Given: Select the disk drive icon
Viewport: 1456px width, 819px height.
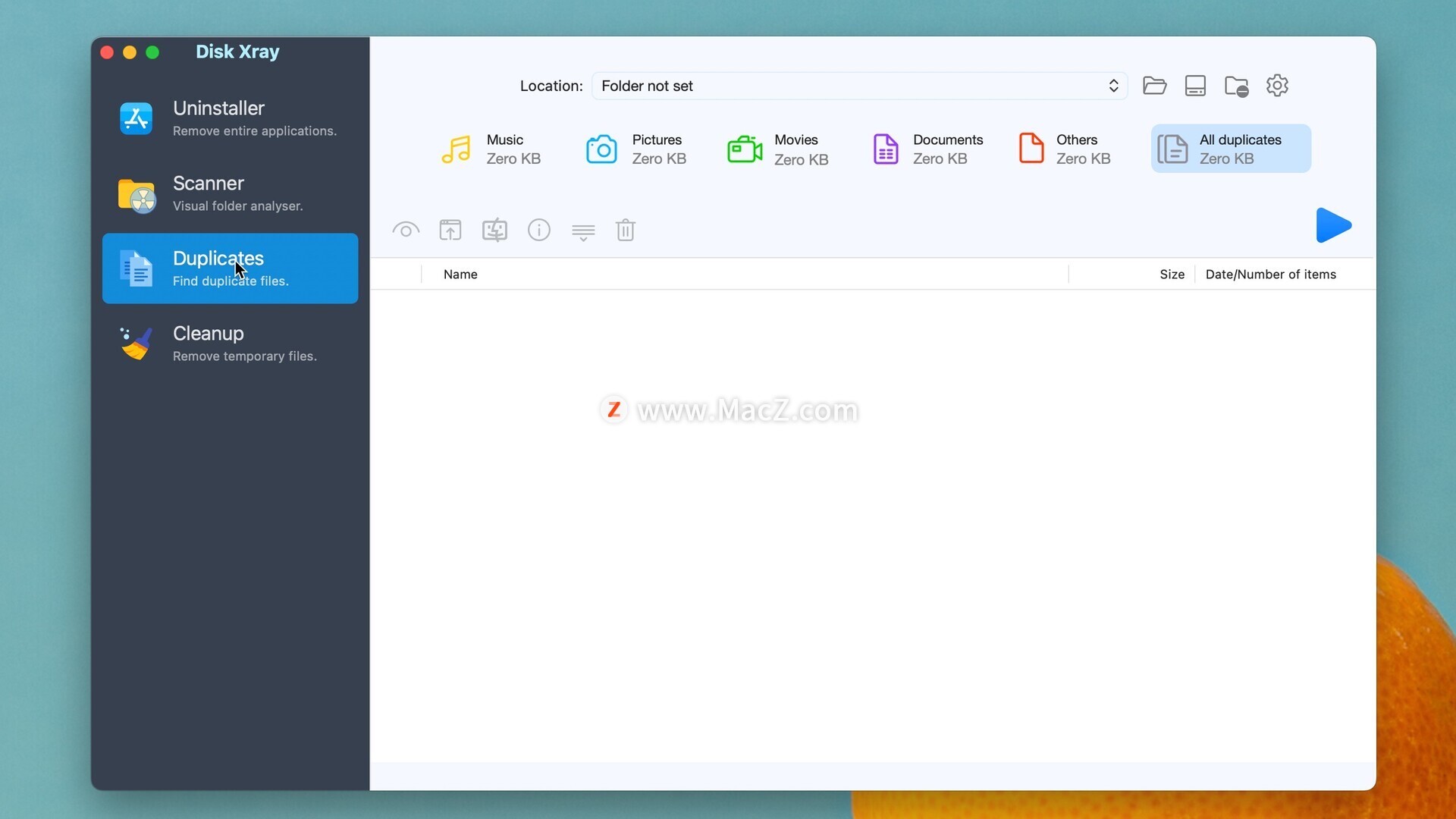Looking at the screenshot, I should click(x=1195, y=86).
